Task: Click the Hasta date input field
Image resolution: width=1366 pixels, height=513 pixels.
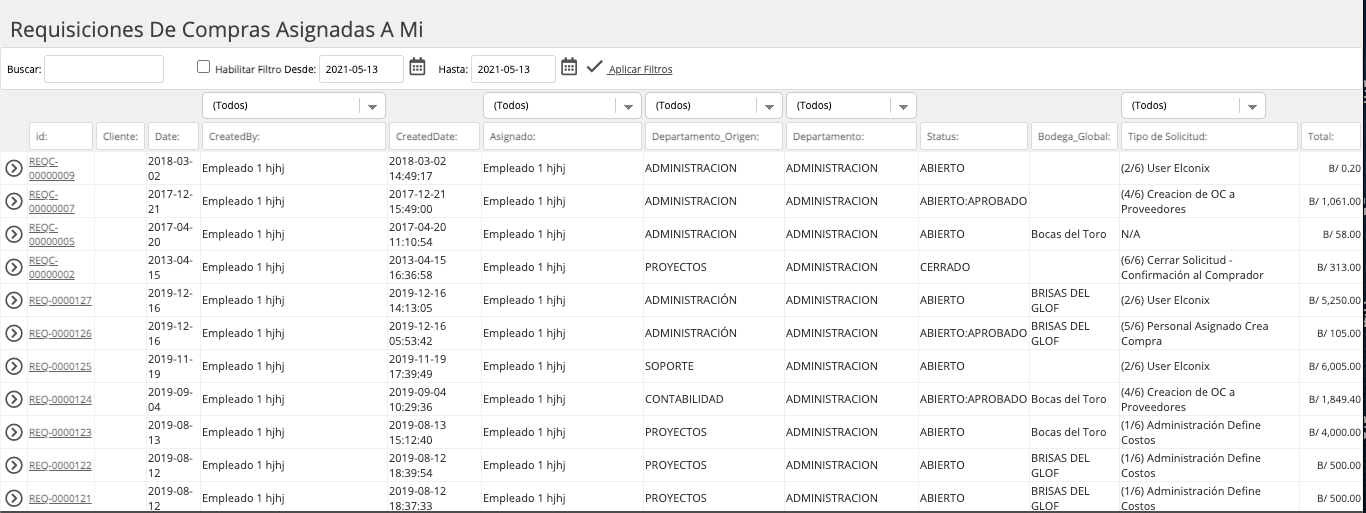Action: pos(513,69)
